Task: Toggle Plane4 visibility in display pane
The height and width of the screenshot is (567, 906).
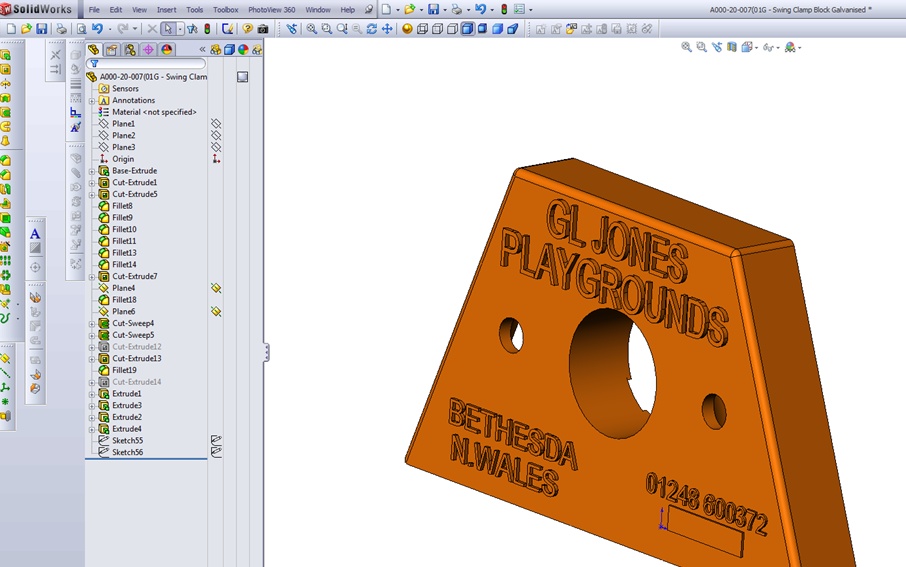Action: coord(216,288)
